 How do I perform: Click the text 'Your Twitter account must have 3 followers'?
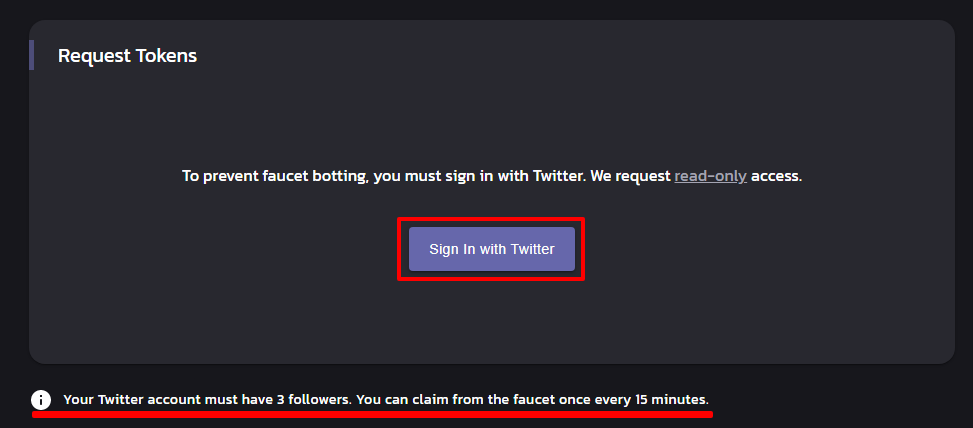[207, 400]
